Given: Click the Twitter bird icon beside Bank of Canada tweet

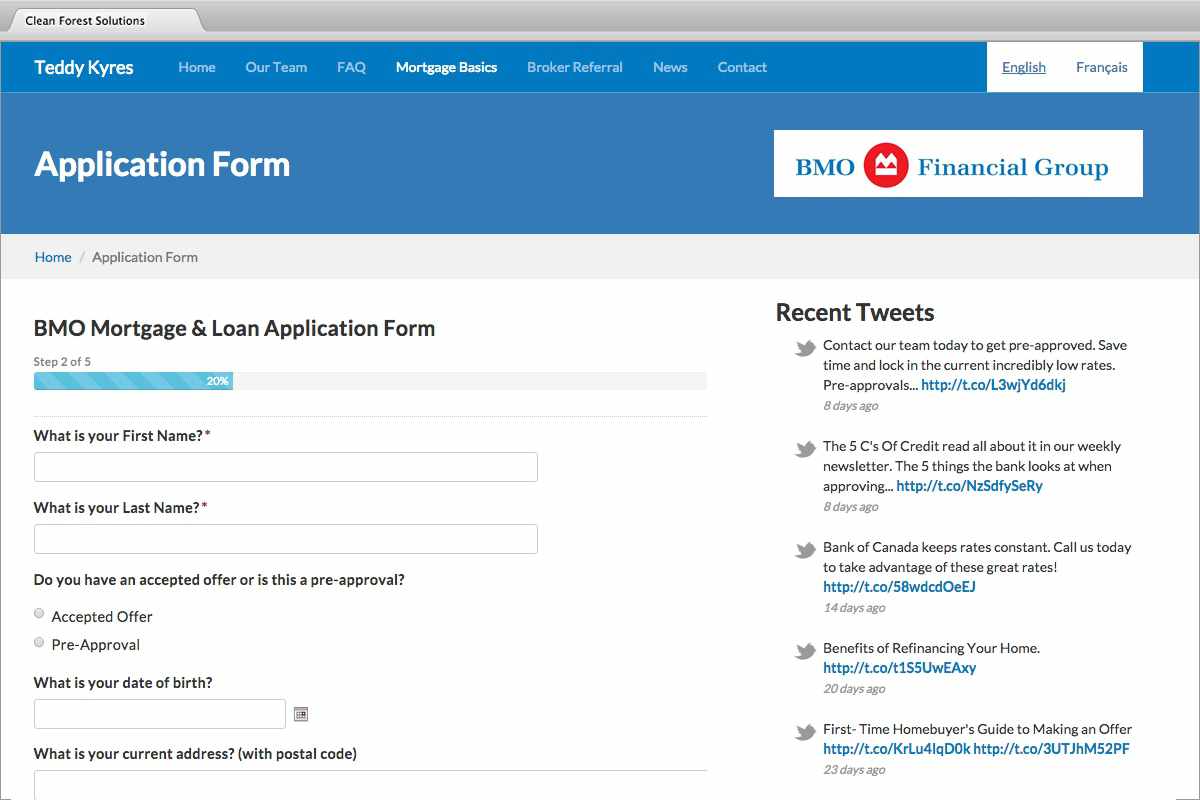Looking at the screenshot, I should [805, 551].
